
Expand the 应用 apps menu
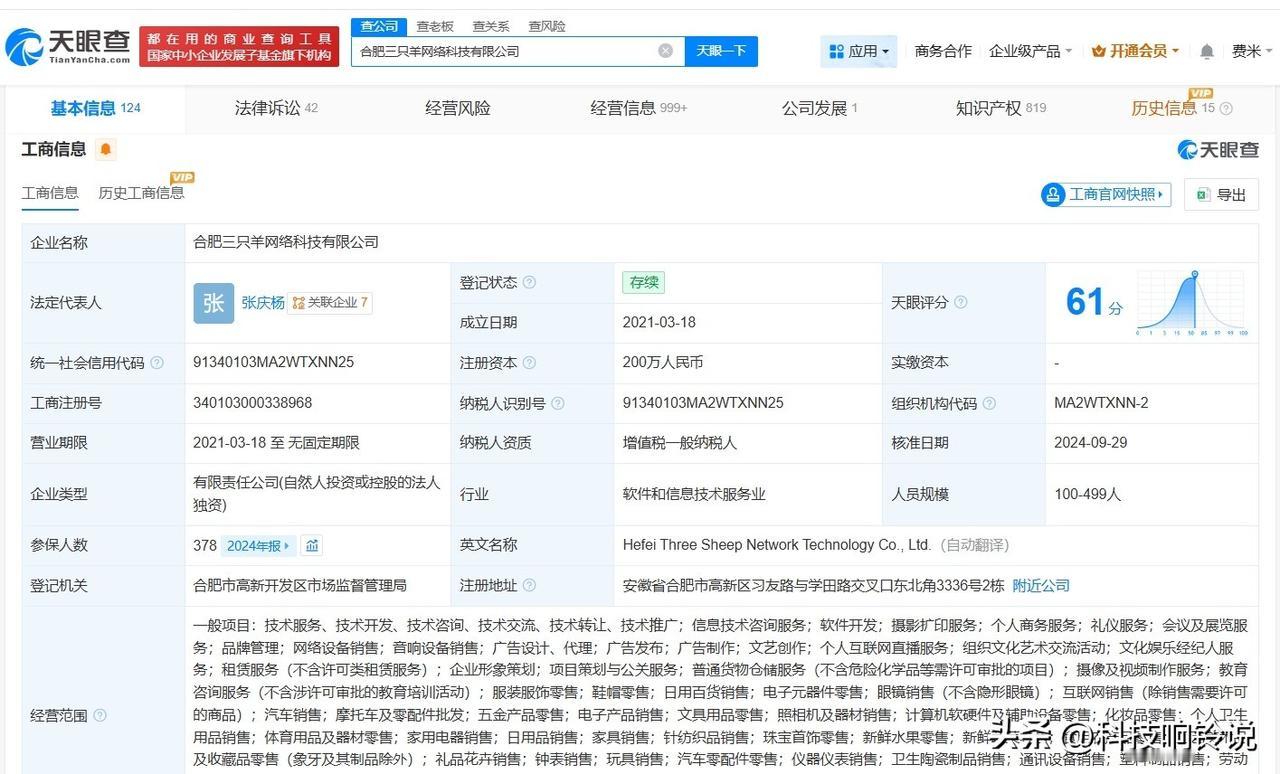pos(859,51)
